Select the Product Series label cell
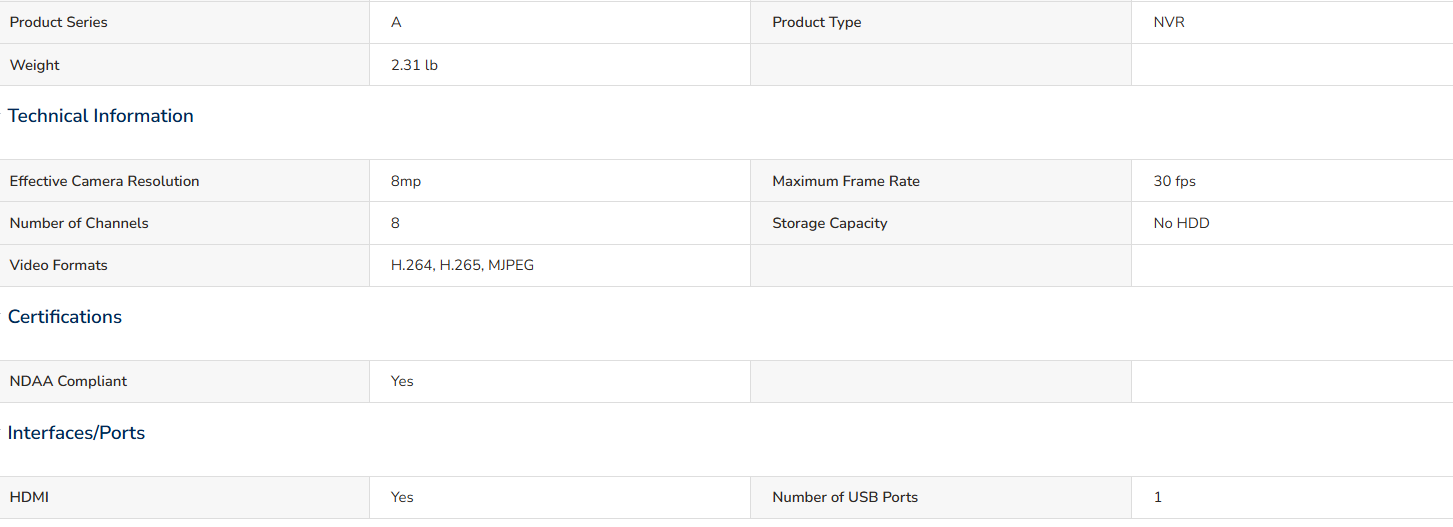Screen dimensions: 1453x527 coord(185,22)
